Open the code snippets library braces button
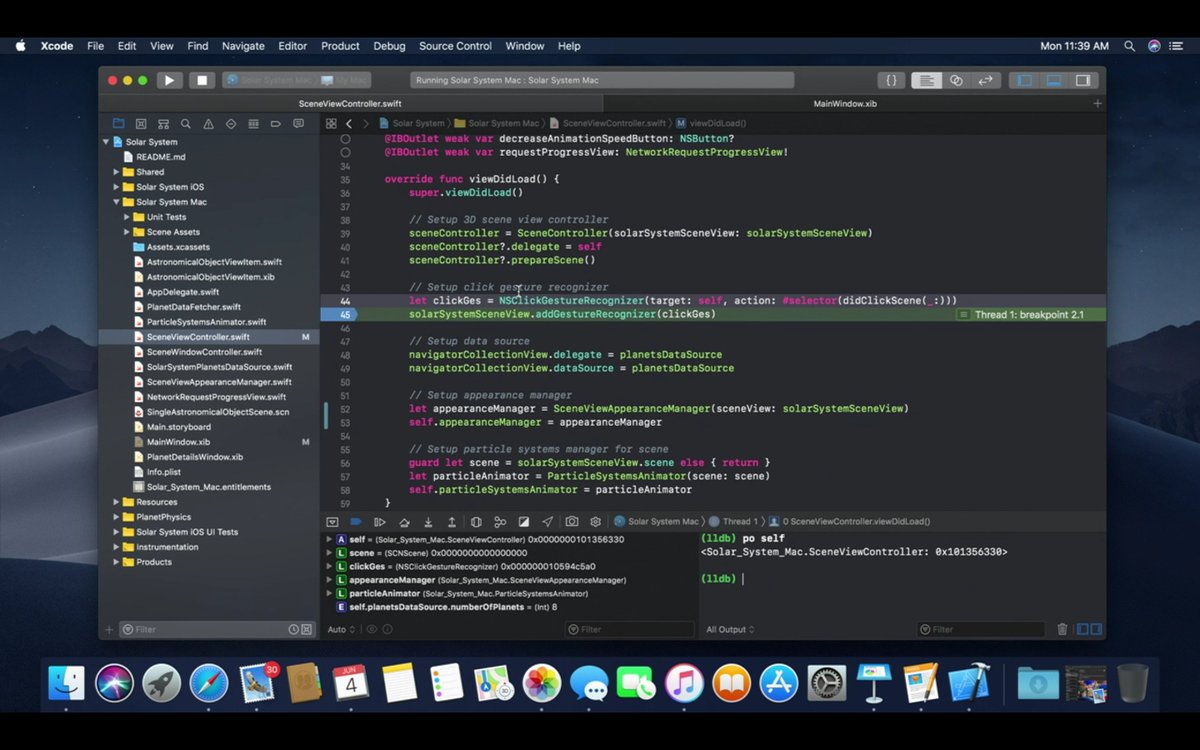Image resolution: width=1200 pixels, height=750 pixels. pyautogui.click(x=890, y=80)
